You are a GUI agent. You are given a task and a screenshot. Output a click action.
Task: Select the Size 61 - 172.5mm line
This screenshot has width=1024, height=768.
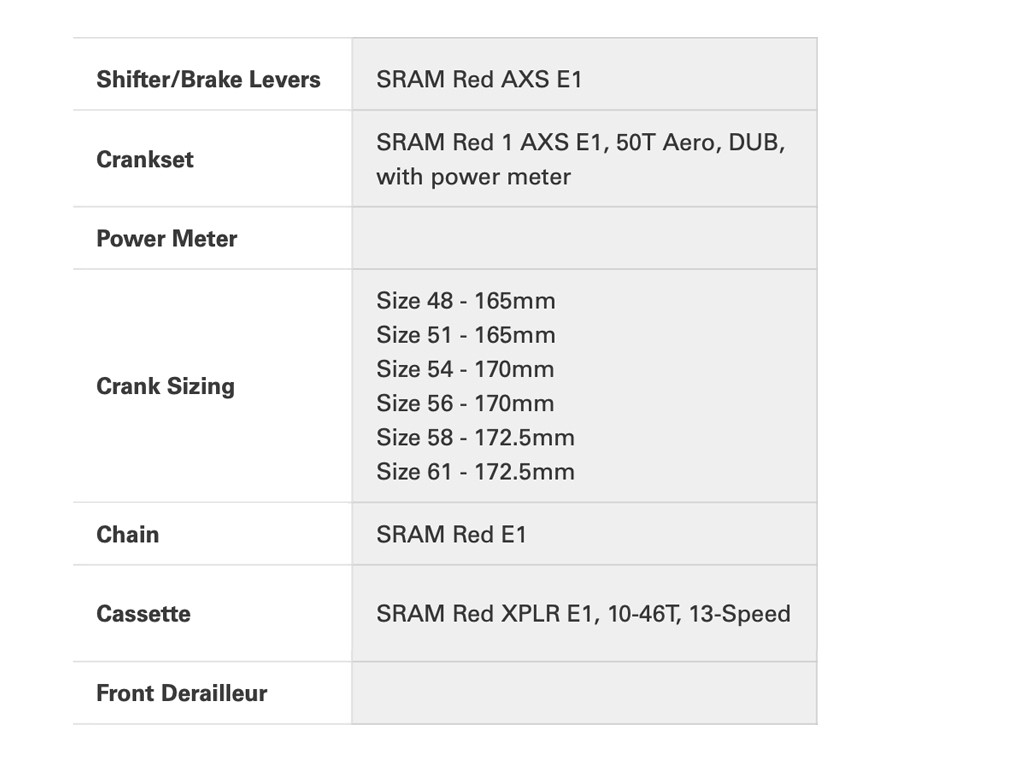[x=475, y=471]
